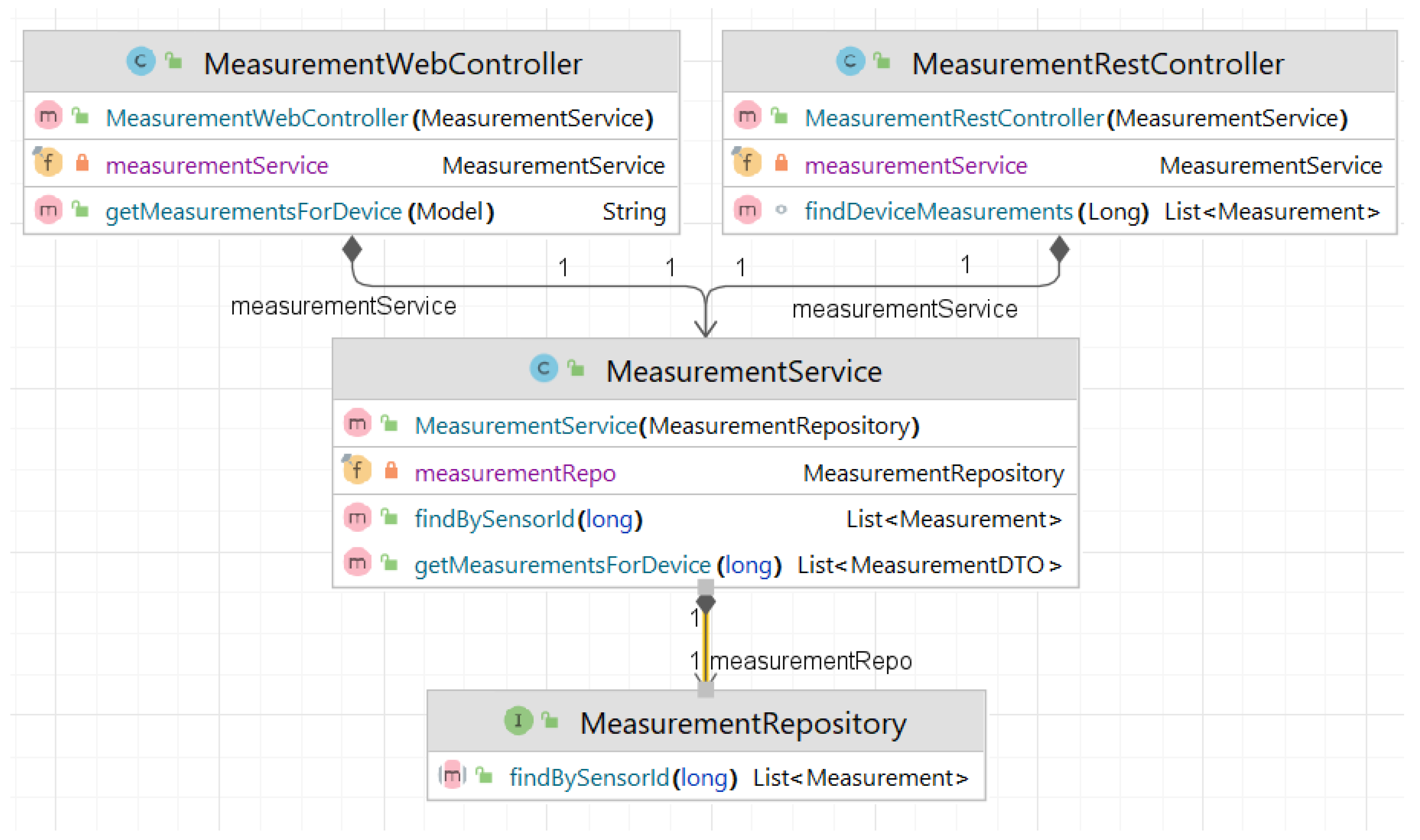This screenshot has width=1420, height=840.
Task: Click the composition diamond under MeasurementWebController
Action: (352, 248)
